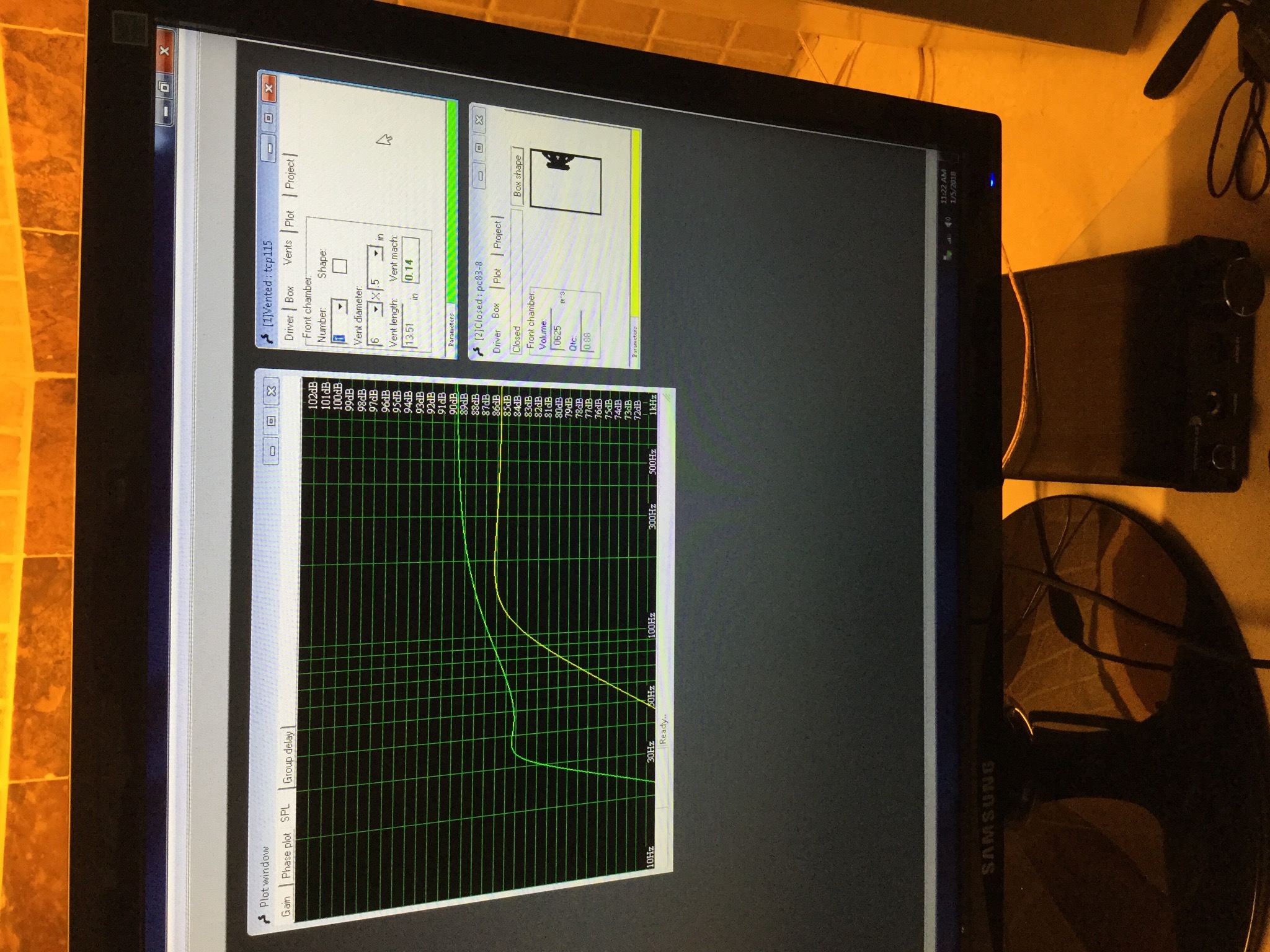The height and width of the screenshot is (952, 1270).
Task: Select Box tab in Closed window
Action: coord(495,309)
